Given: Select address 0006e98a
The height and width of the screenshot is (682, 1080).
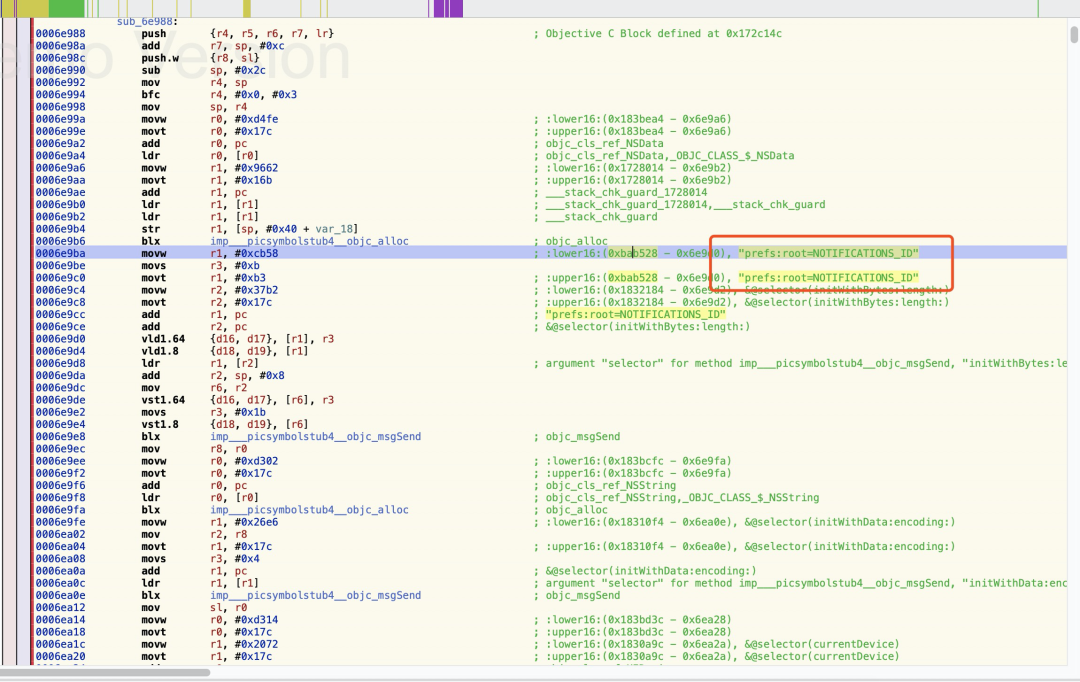Looking at the screenshot, I should coord(61,45).
